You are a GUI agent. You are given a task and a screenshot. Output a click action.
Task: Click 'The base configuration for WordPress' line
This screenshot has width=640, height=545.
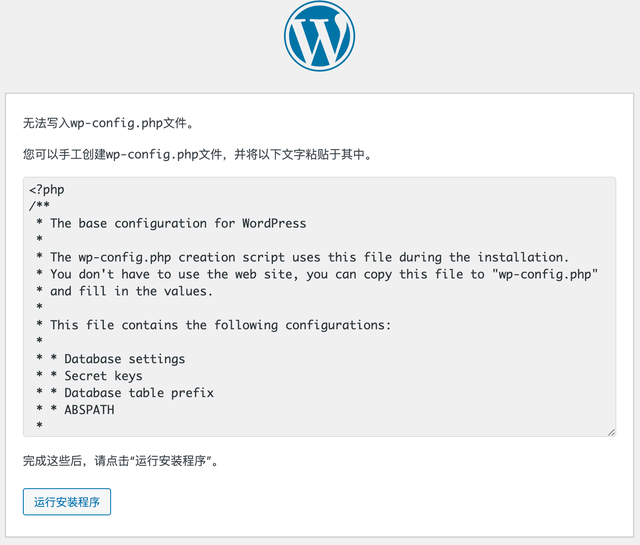[178, 223]
